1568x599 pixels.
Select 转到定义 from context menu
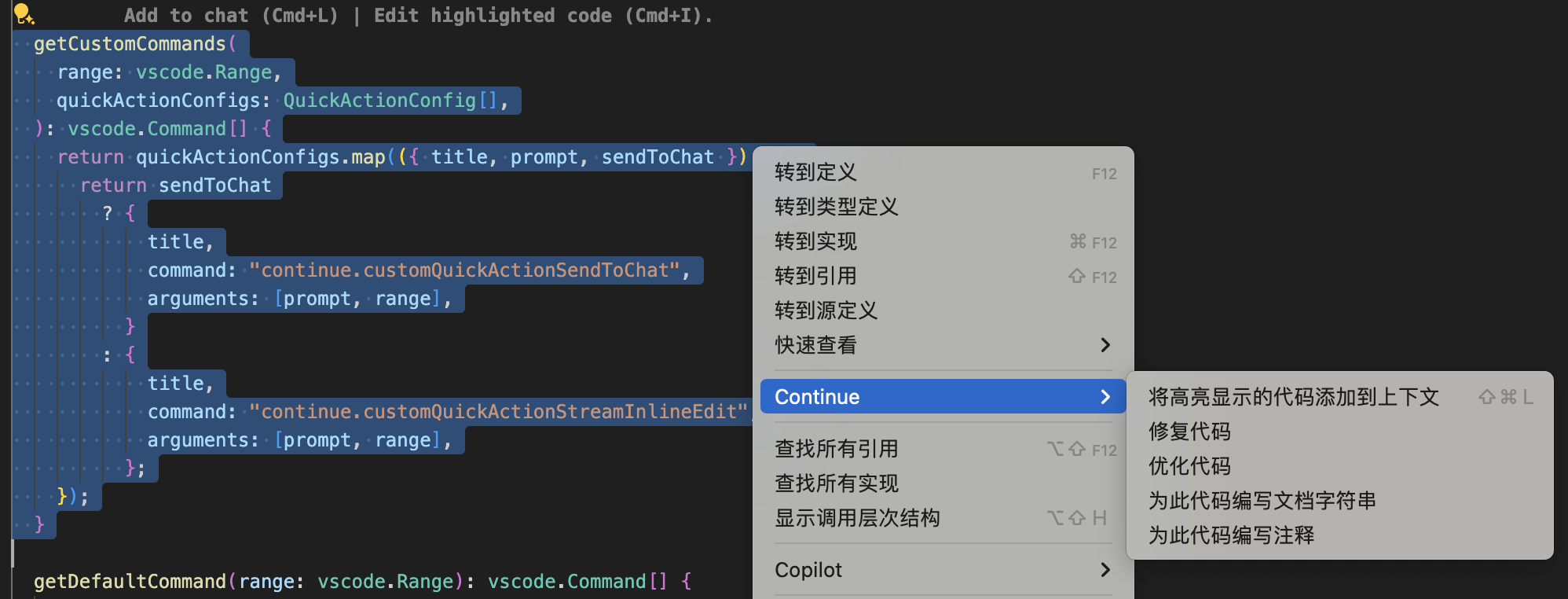tap(815, 172)
